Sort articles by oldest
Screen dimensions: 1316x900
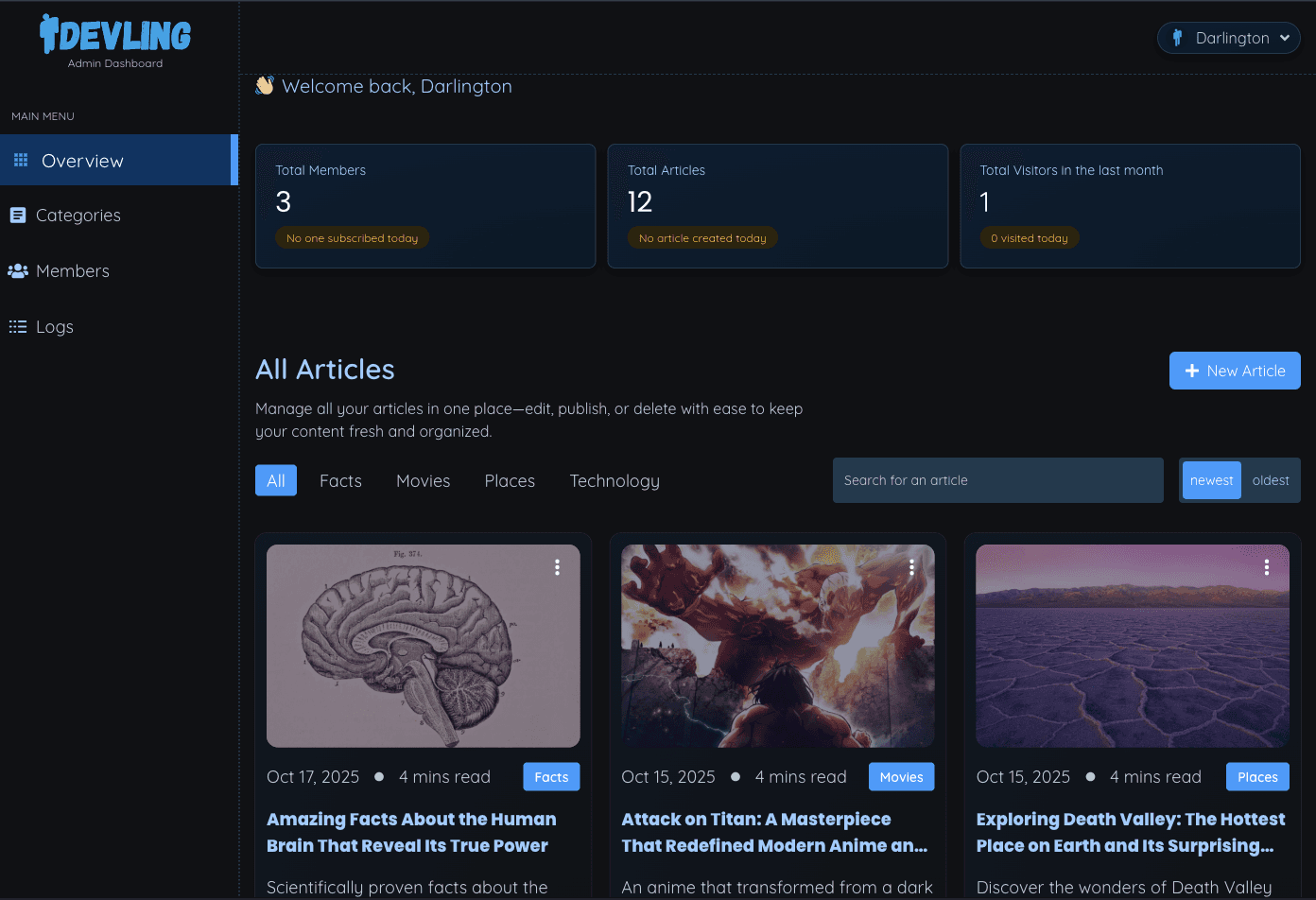click(x=1271, y=480)
